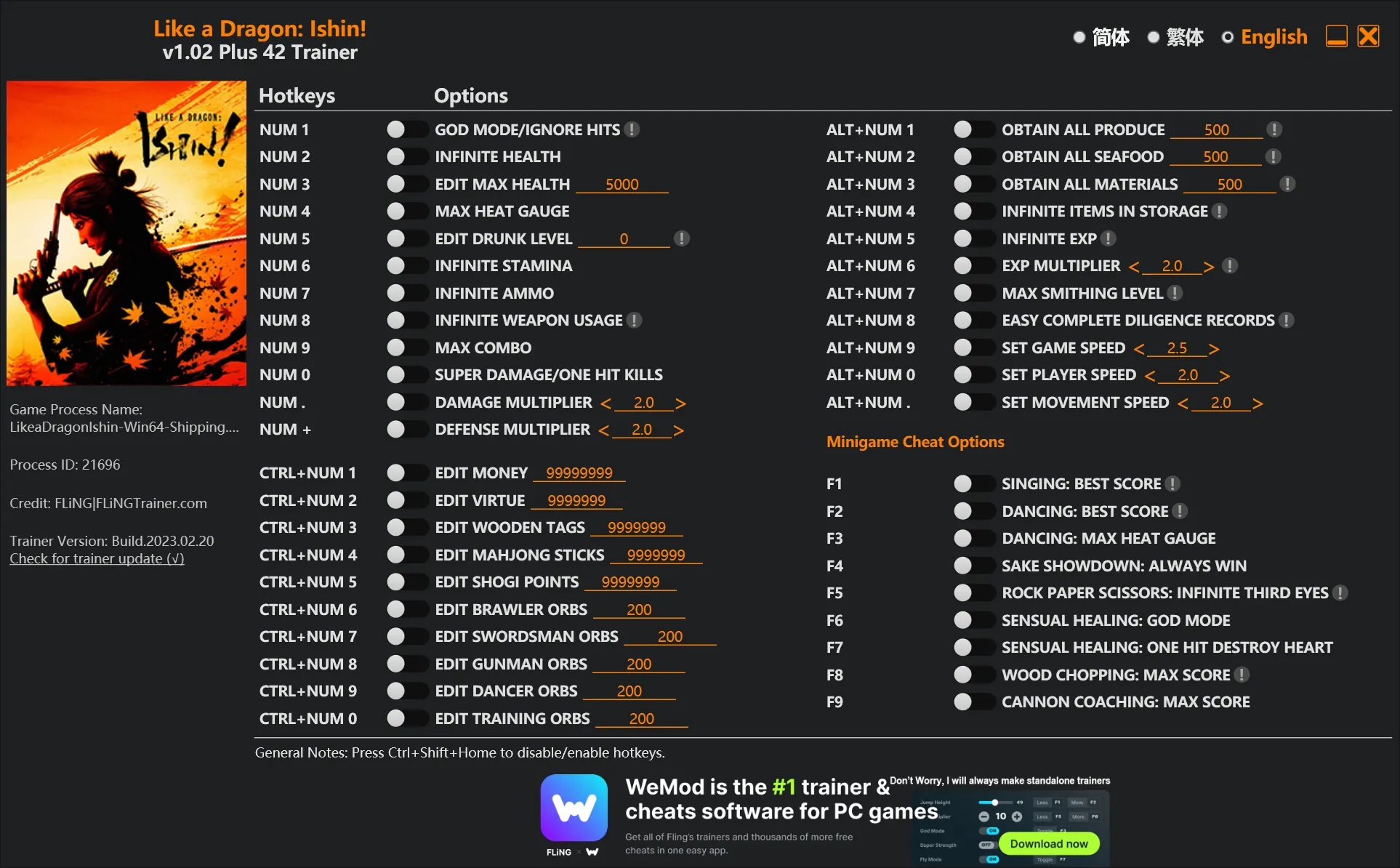1400x868 pixels.
Task: Click Download now button in WeMod ad
Action: [1048, 843]
